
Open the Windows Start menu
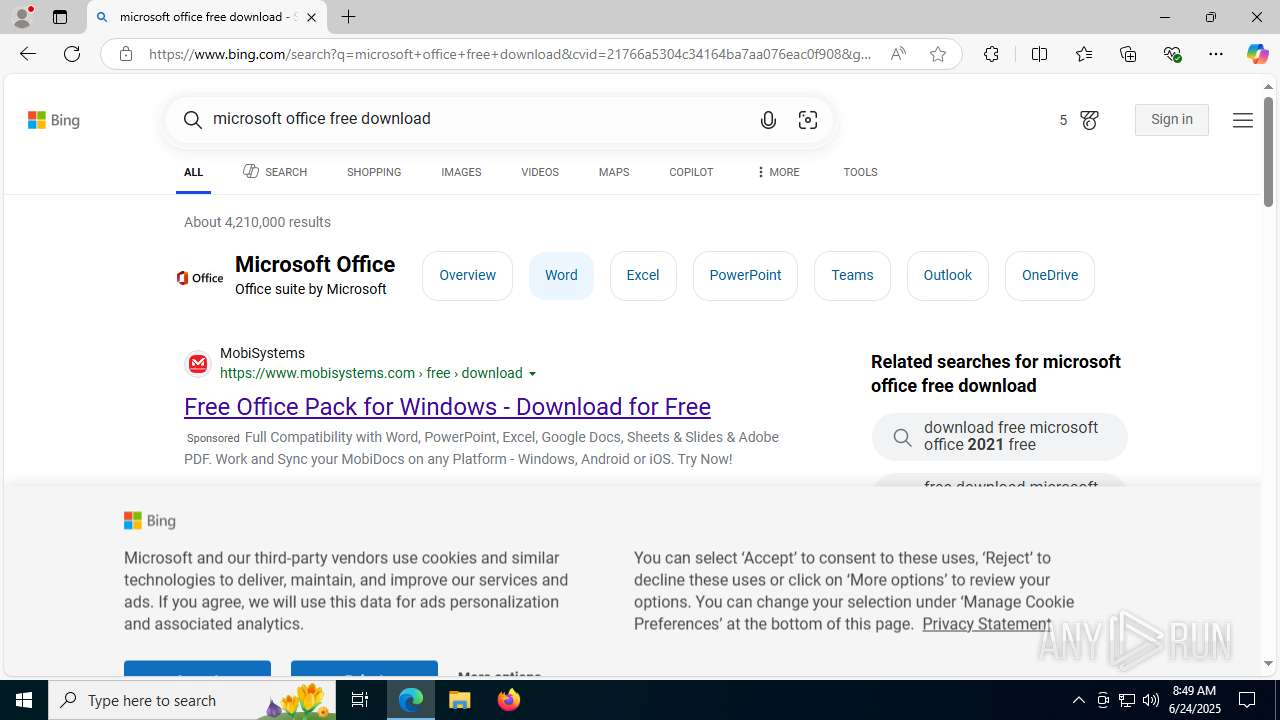point(24,700)
